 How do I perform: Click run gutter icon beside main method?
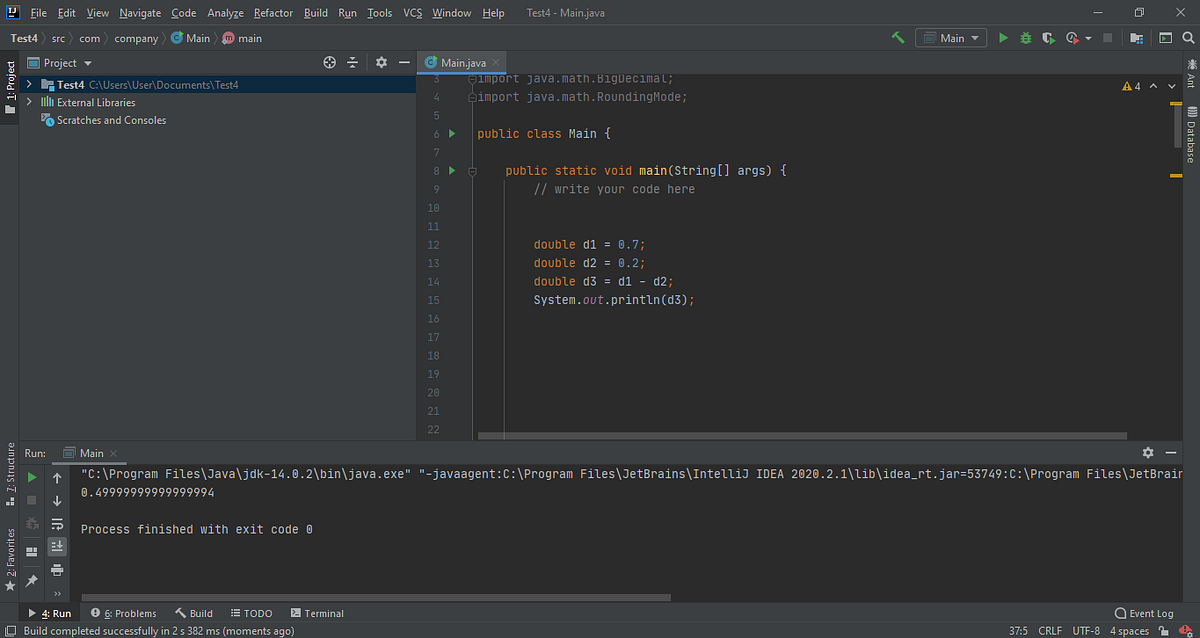pyautogui.click(x=452, y=171)
